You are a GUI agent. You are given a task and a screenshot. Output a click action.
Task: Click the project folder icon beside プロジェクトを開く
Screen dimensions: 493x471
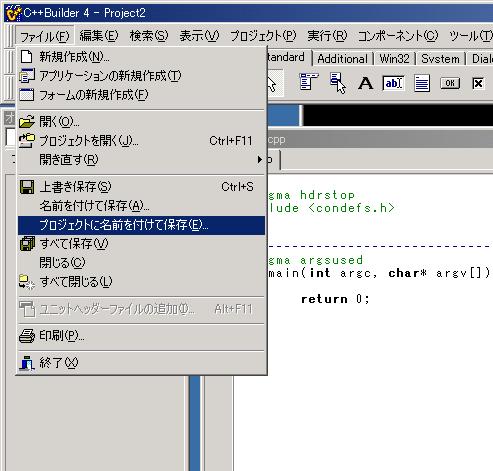(27, 141)
